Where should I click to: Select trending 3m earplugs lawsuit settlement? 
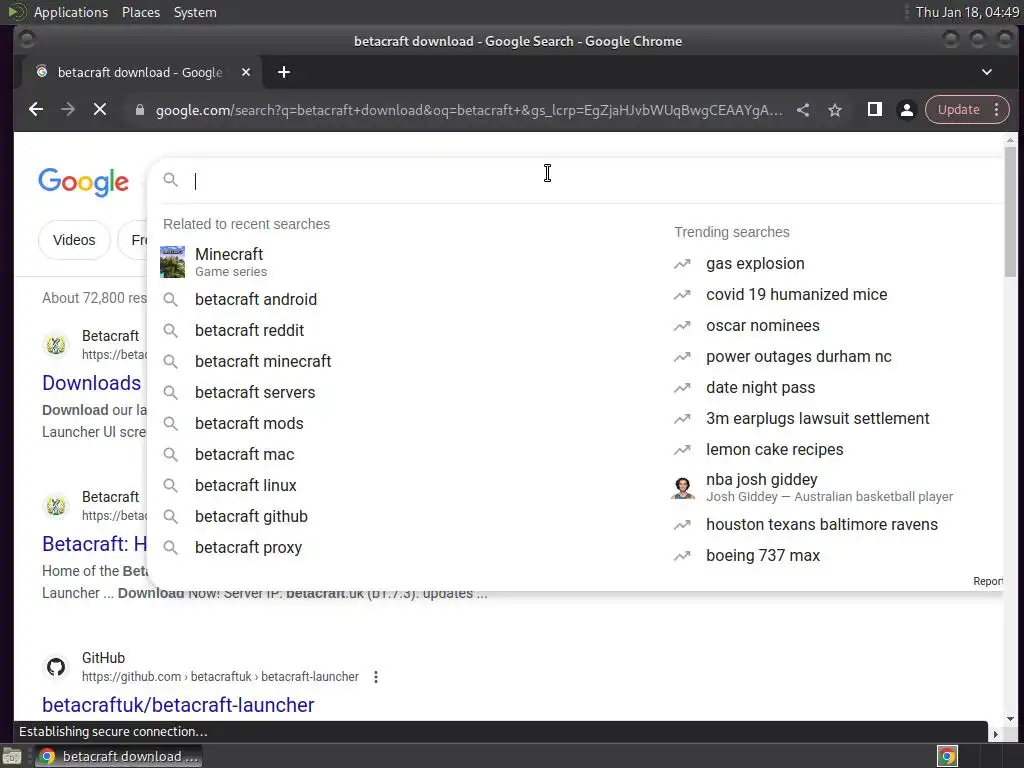point(817,419)
